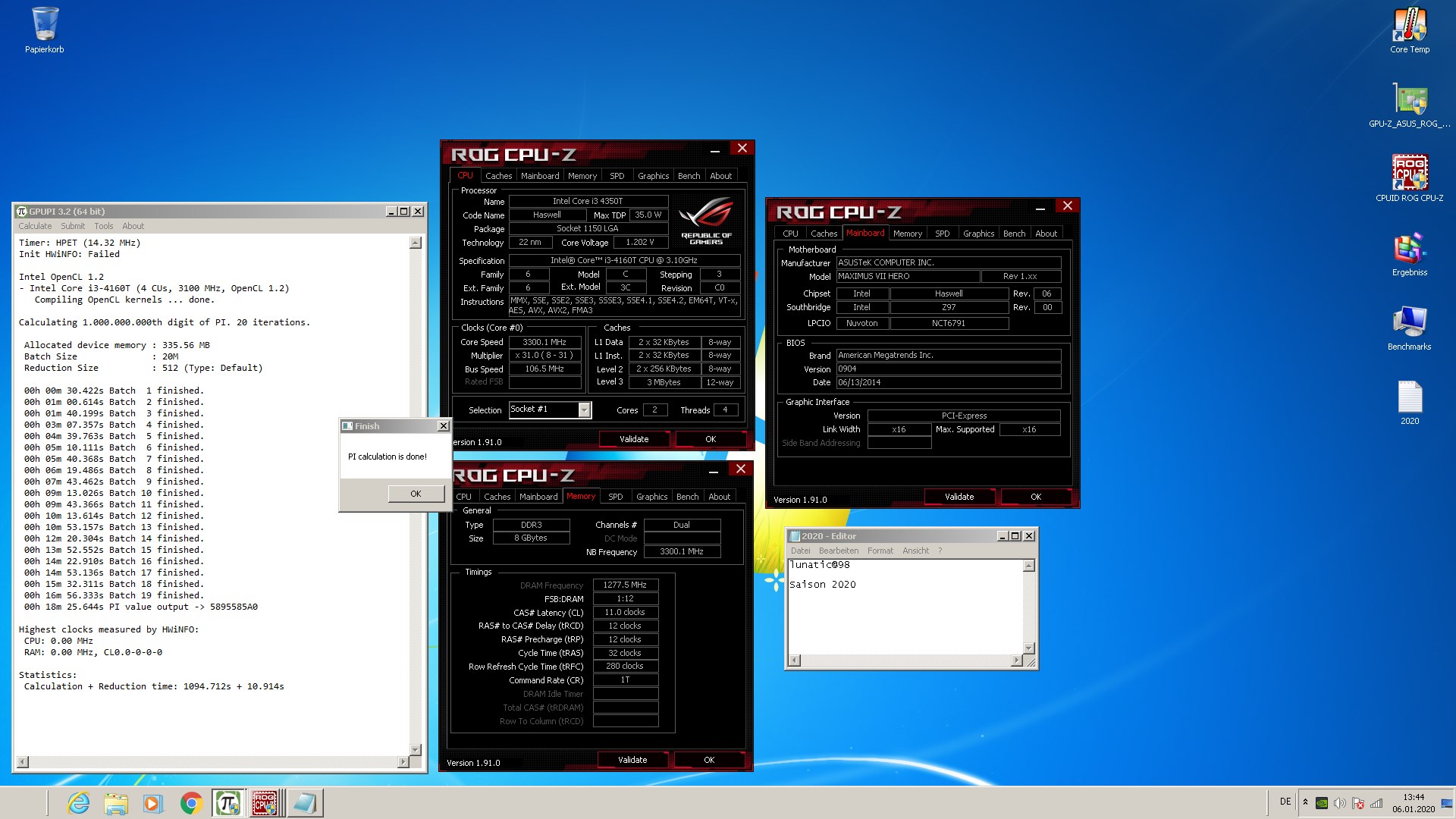
Task: Click the DE language indicator
Action: point(1285,802)
